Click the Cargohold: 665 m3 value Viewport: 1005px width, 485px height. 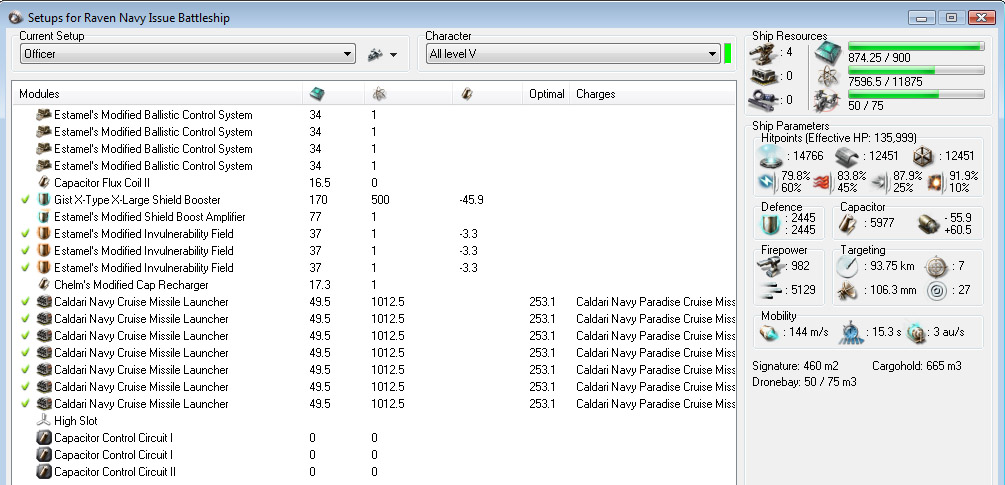[917, 366]
